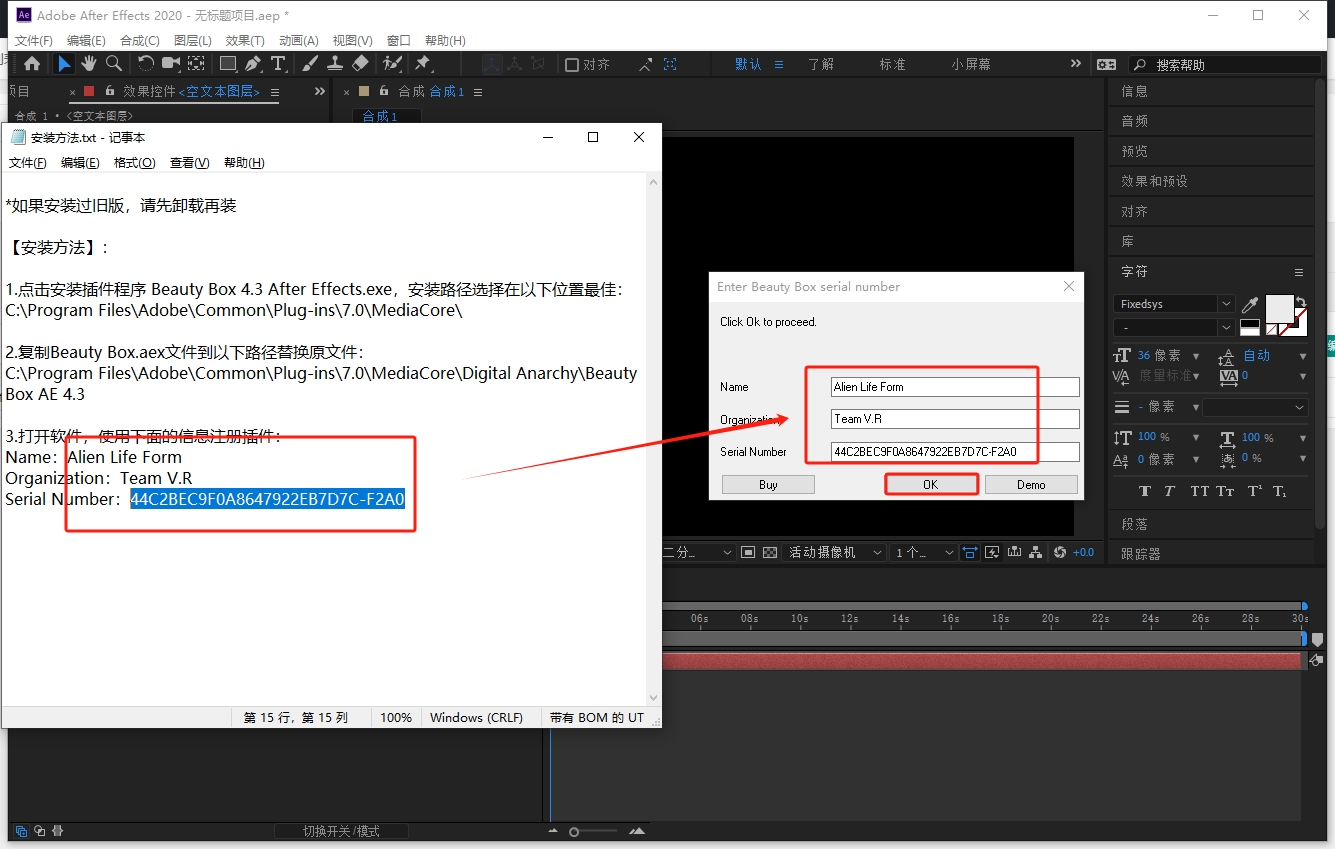Open the 图层(L) menu

tap(193, 41)
